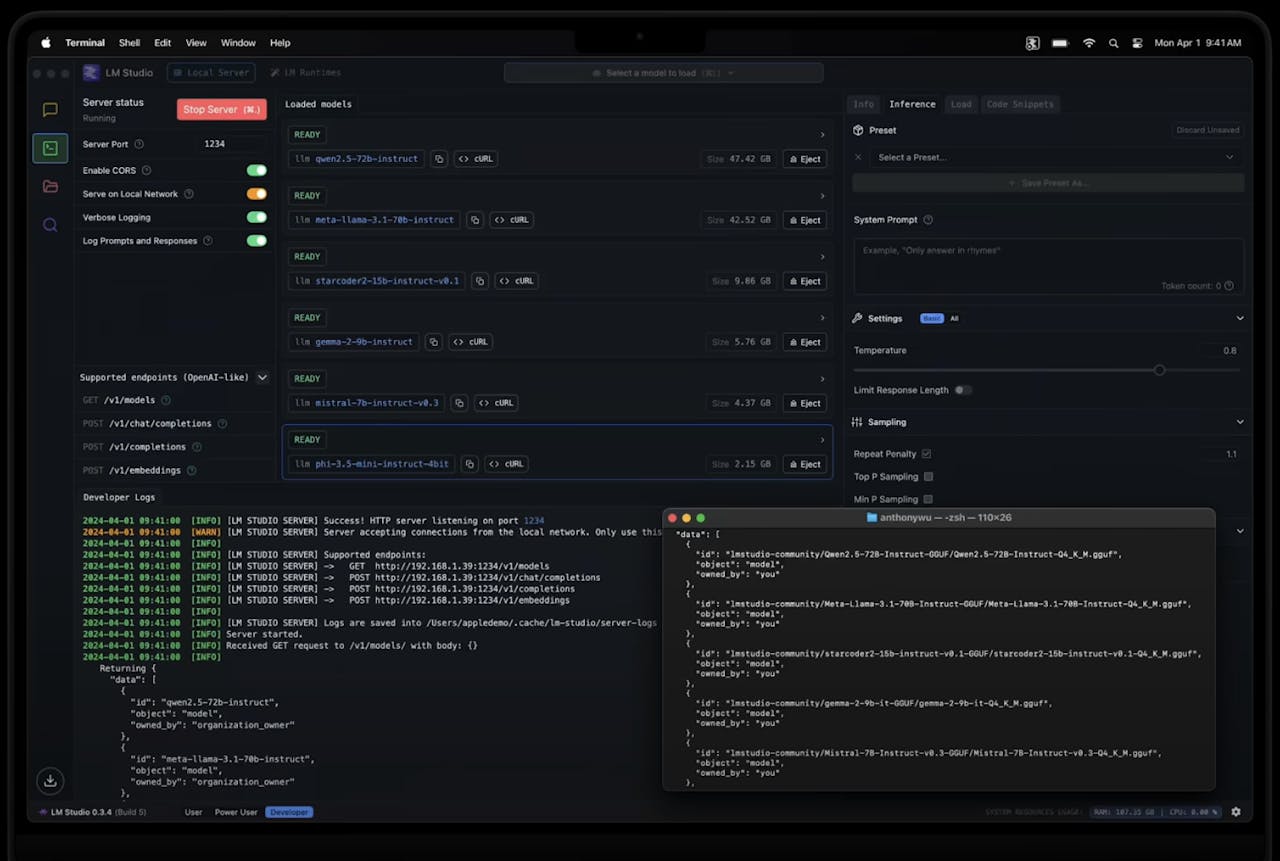Image resolution: width=1280 pixels, height=861 pixels.
Task: Check the Repeat Penalty checkbox
Action: coord(926,454)
